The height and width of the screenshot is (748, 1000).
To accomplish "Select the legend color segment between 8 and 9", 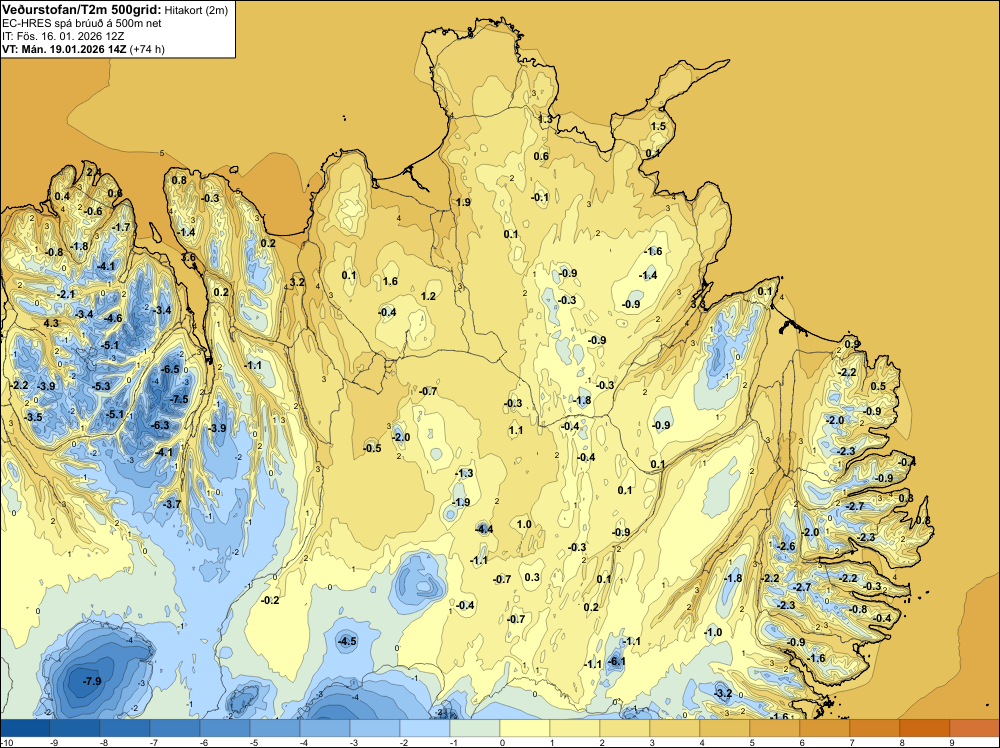I will point(925,728).
